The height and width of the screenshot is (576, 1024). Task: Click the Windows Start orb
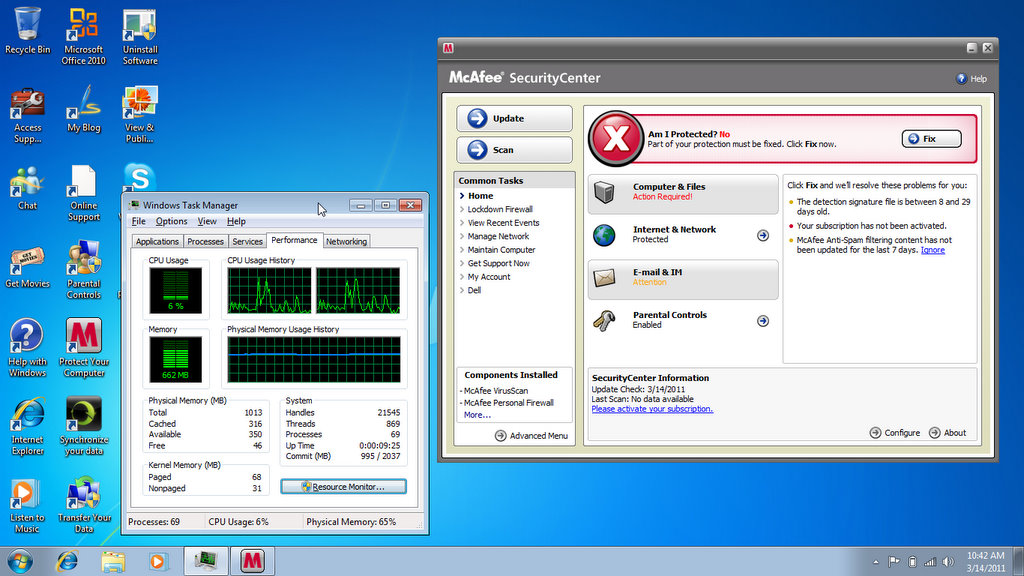20,561
